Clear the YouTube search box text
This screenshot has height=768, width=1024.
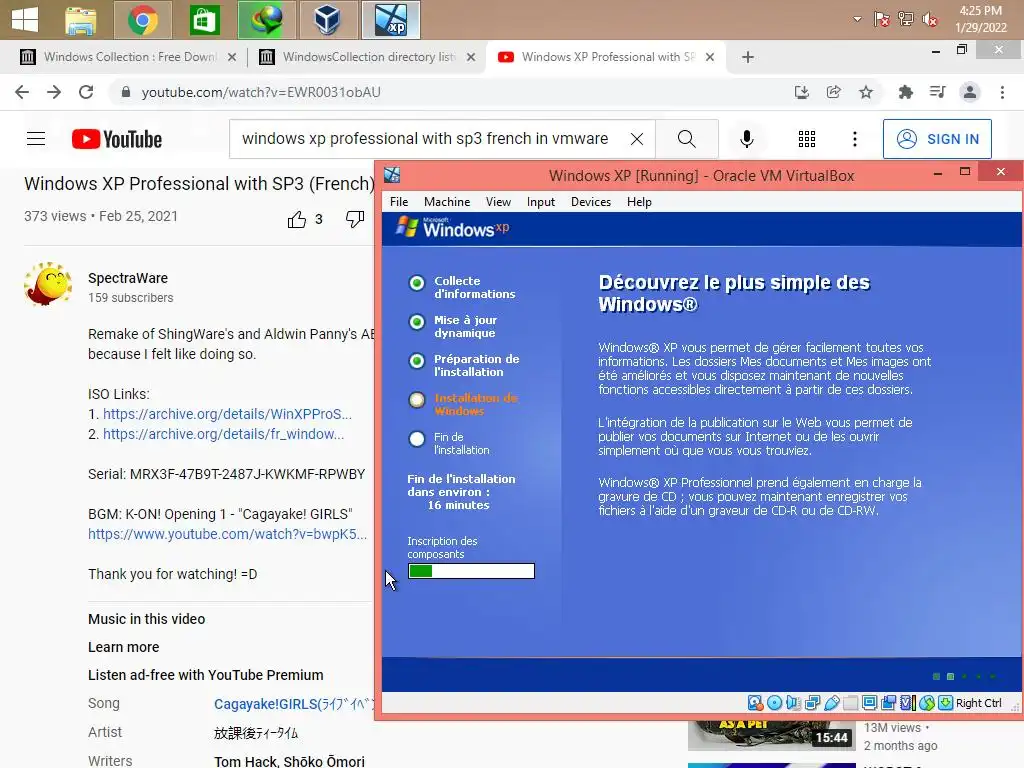[637, 138]
